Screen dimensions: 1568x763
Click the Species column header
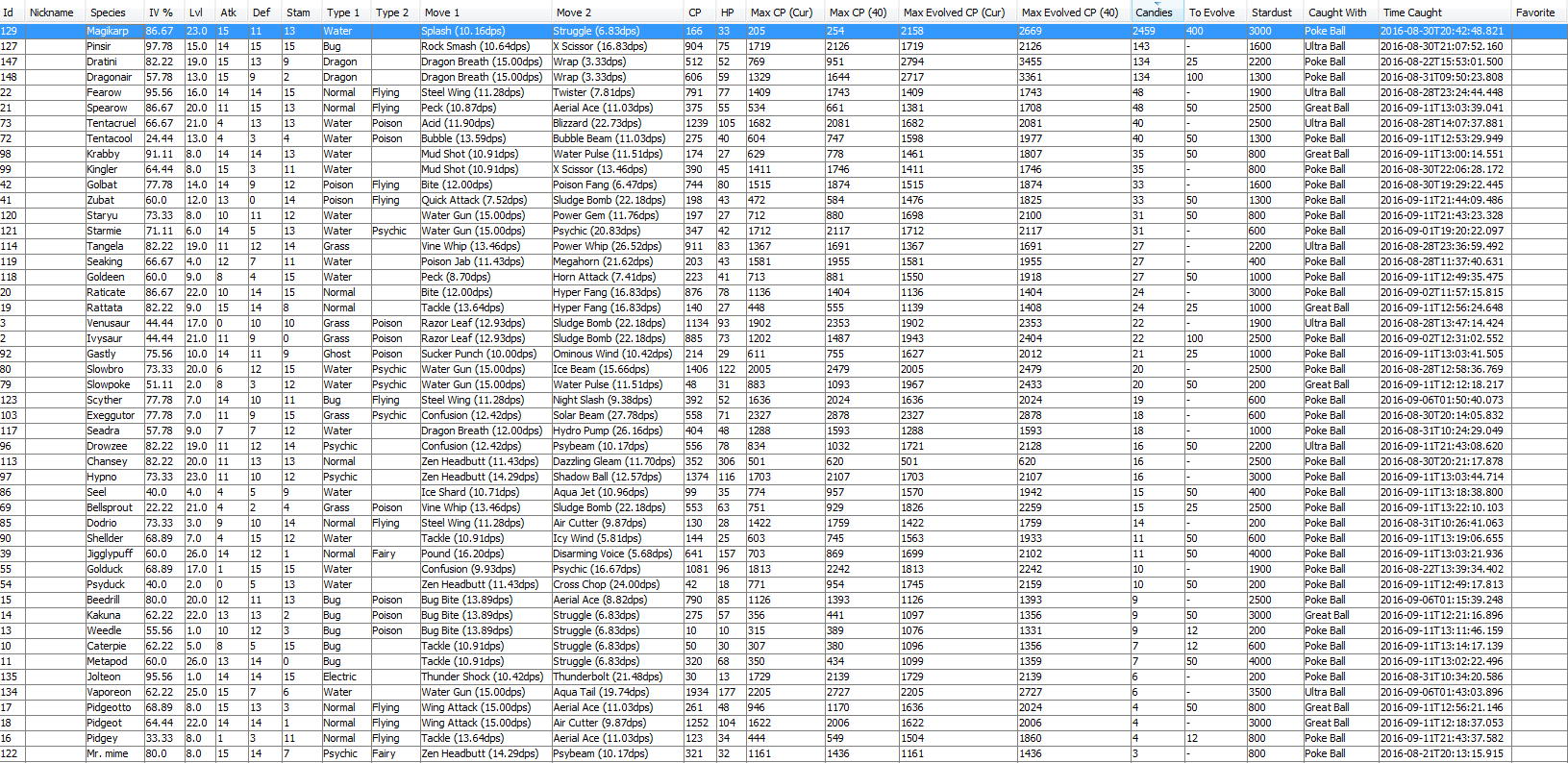click(x=113, y=12)
